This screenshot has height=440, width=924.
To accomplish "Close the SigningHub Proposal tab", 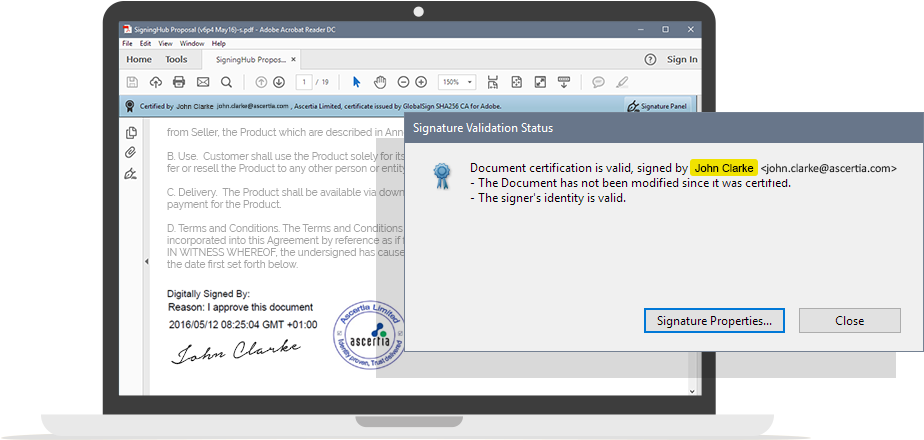I will 293,59.
